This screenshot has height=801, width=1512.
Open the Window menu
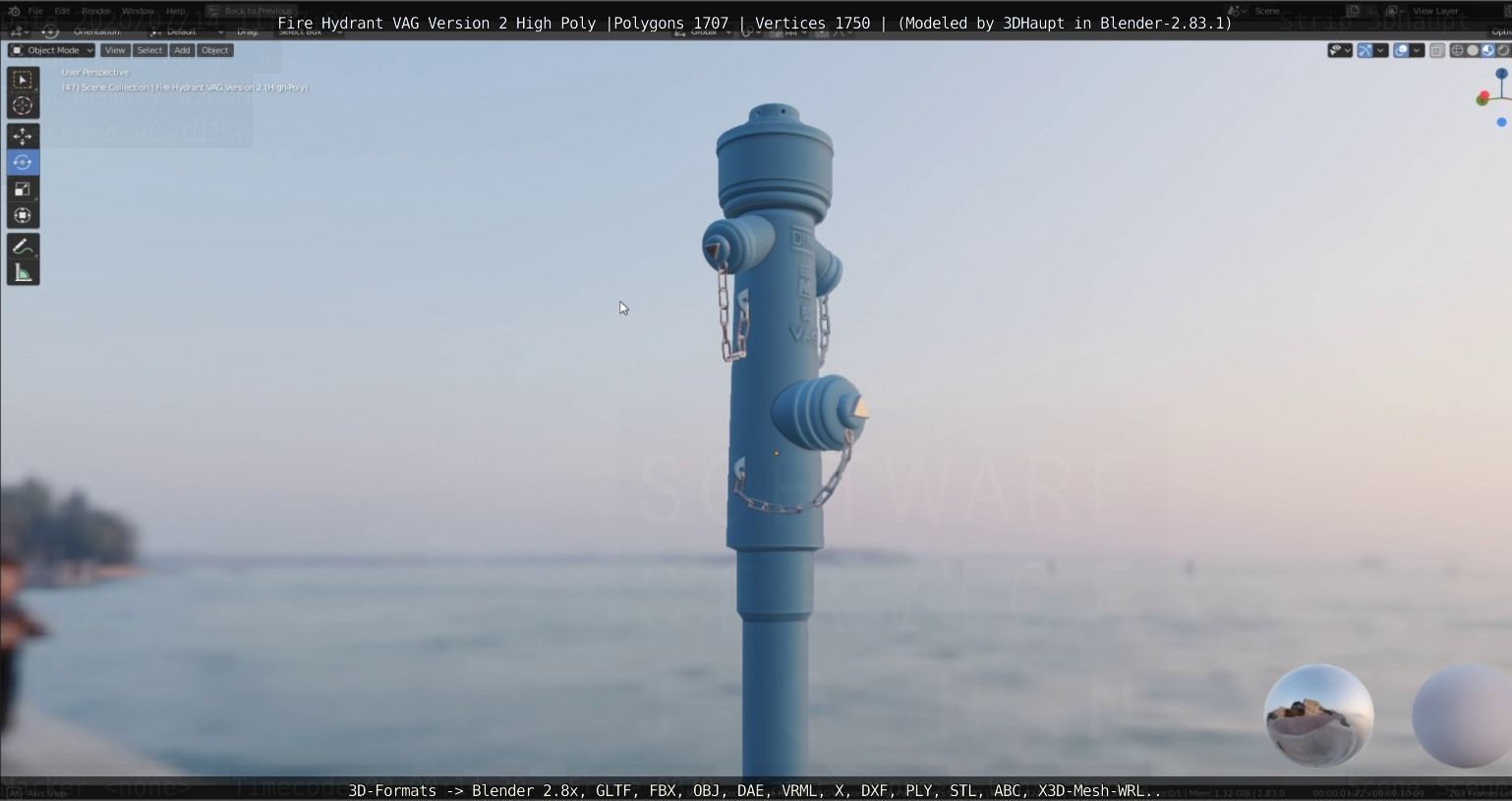click(138, 11)
